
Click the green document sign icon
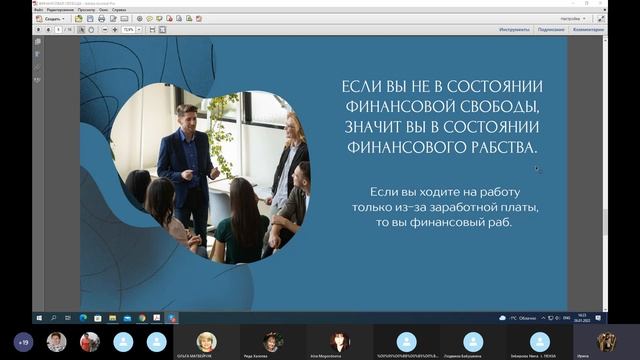tap(189, 19)
